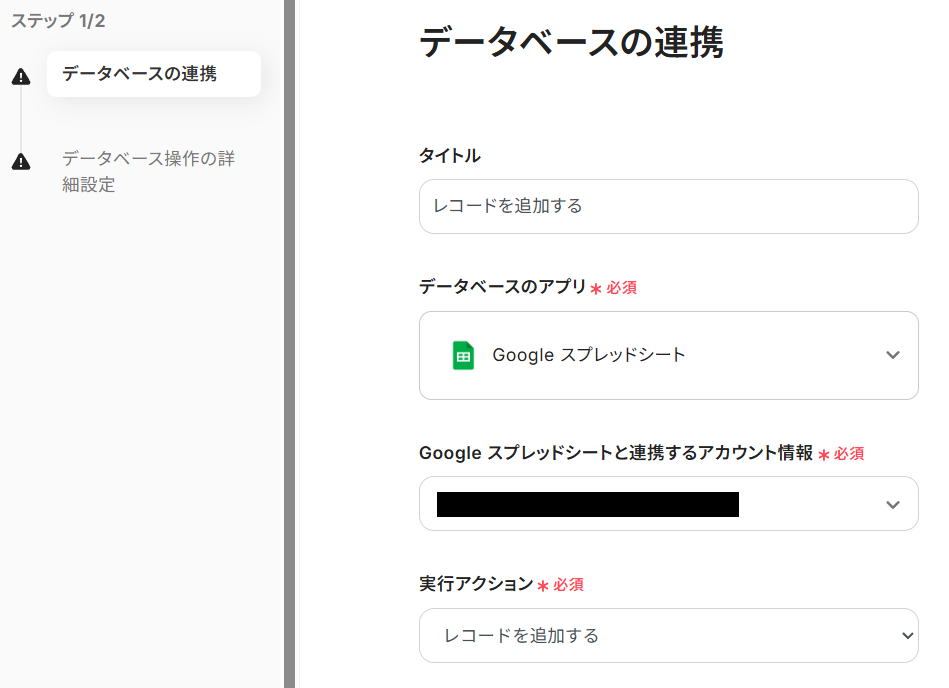
Task: Click the ステップ 1/2 indicator
Action: point(58,21)
